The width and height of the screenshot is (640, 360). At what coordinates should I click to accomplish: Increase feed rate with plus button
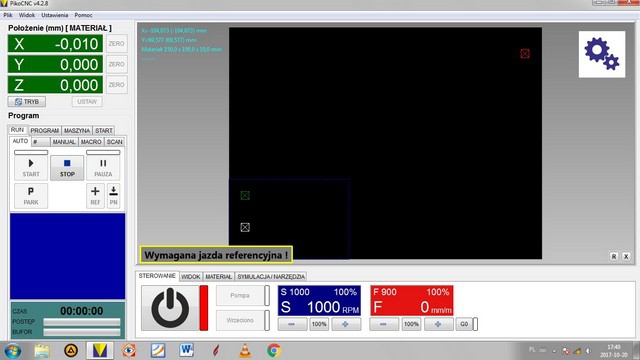coord(438,324)
